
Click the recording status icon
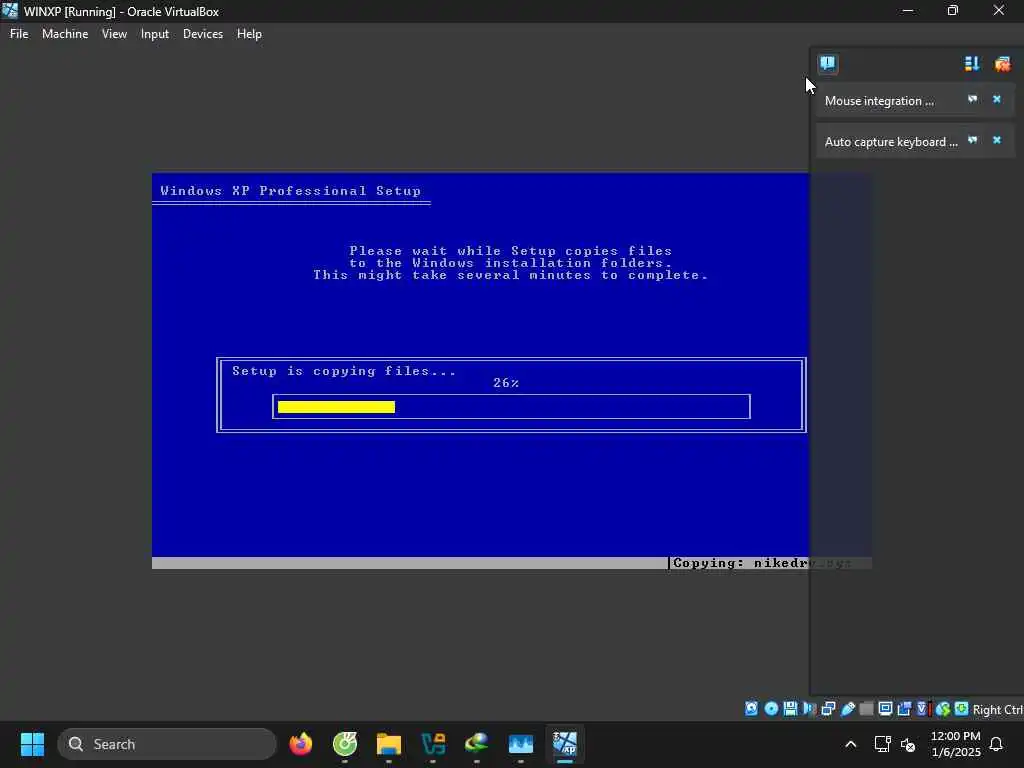[x=904, y=709]
